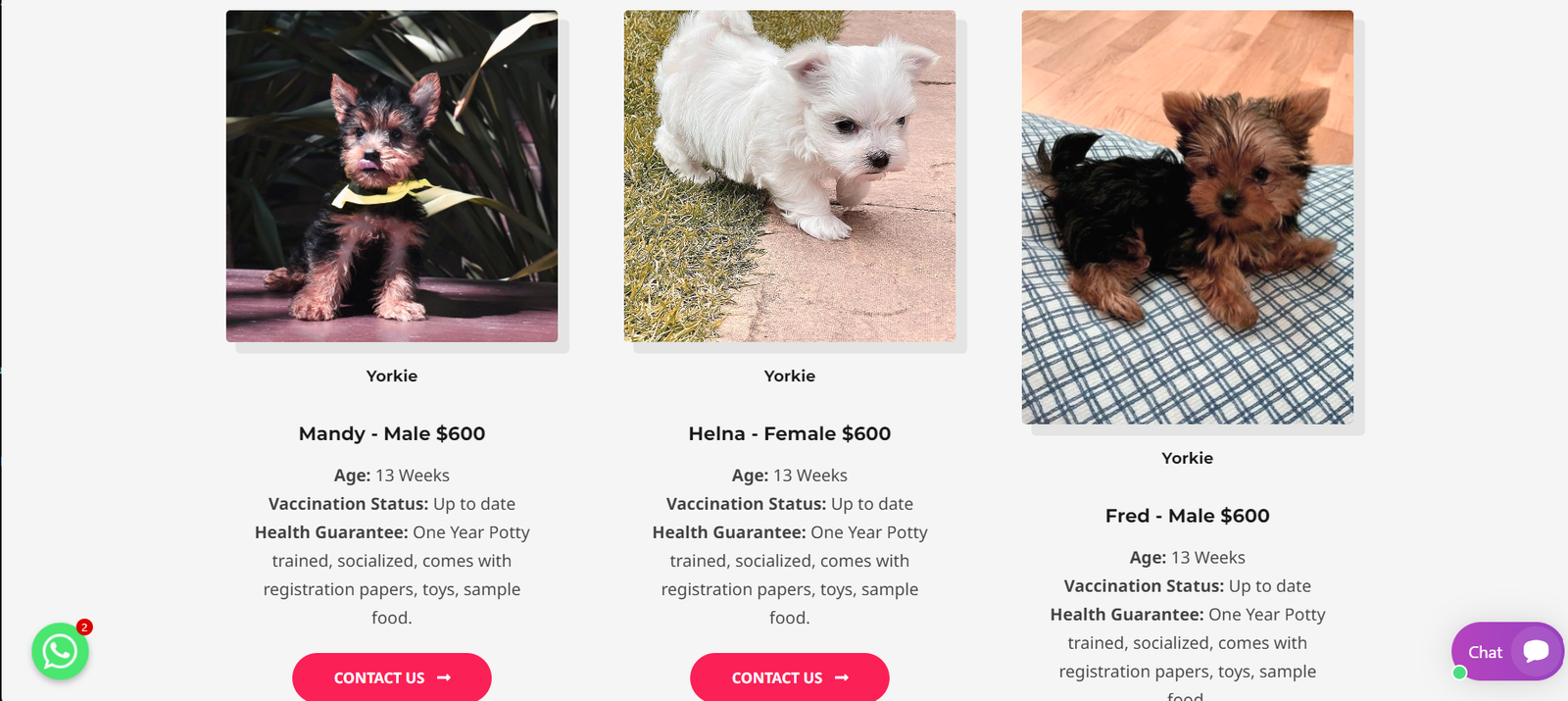Image resolution: width=1568 pixels, height=701 pixels.
Task: Click the Yorkie breed label under Fred's photo
Action: click(x=1188, y=458)
